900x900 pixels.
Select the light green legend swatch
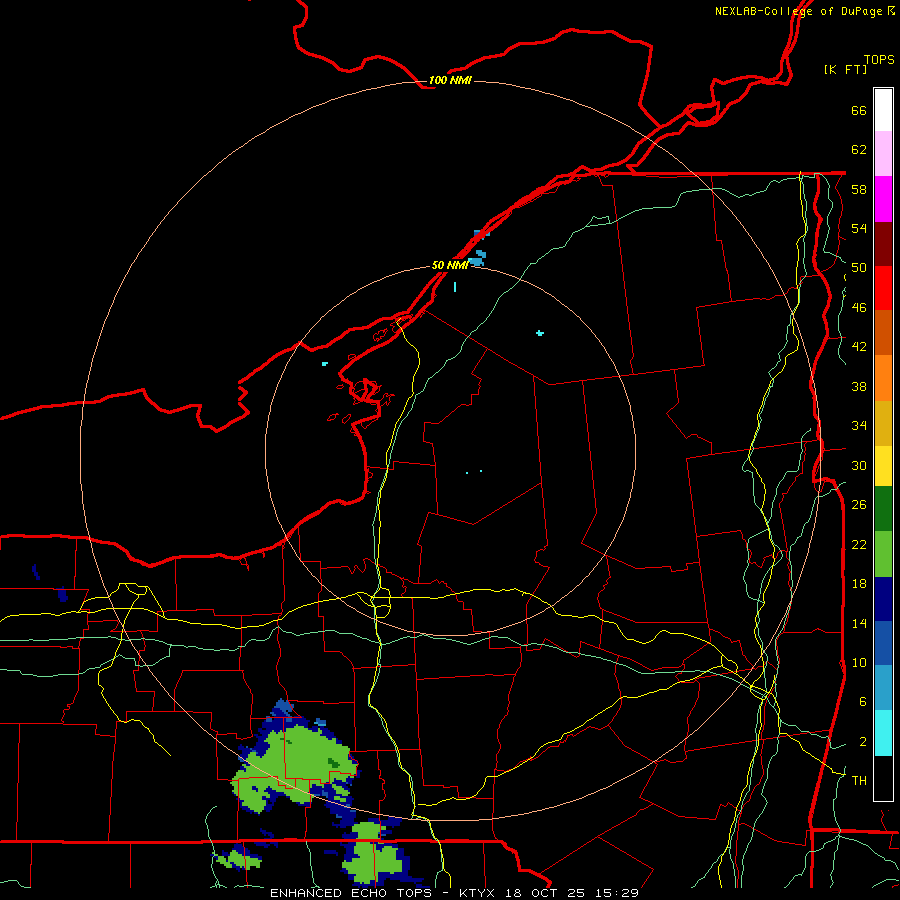(x=883, y=554)
